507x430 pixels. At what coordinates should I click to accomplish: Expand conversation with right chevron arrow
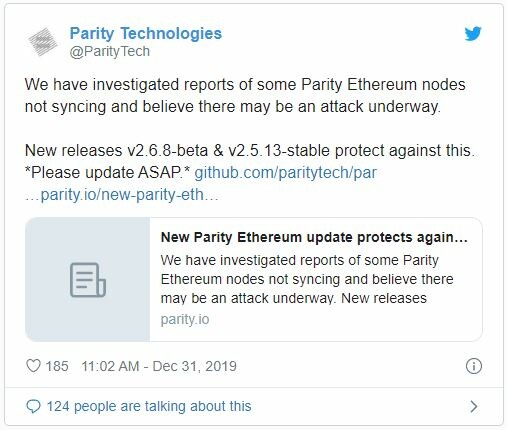point(474,406)
